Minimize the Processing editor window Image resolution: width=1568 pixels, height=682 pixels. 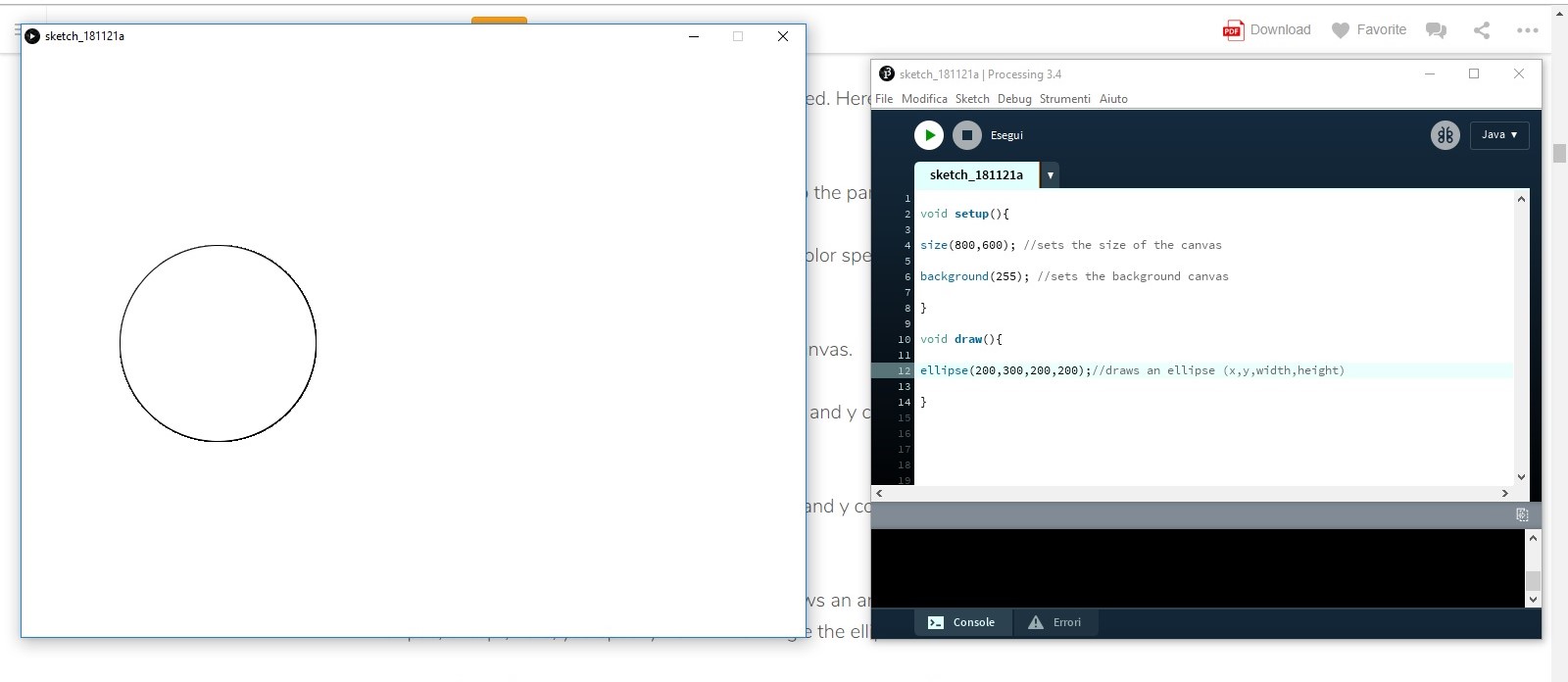[x=1430, y=73]
